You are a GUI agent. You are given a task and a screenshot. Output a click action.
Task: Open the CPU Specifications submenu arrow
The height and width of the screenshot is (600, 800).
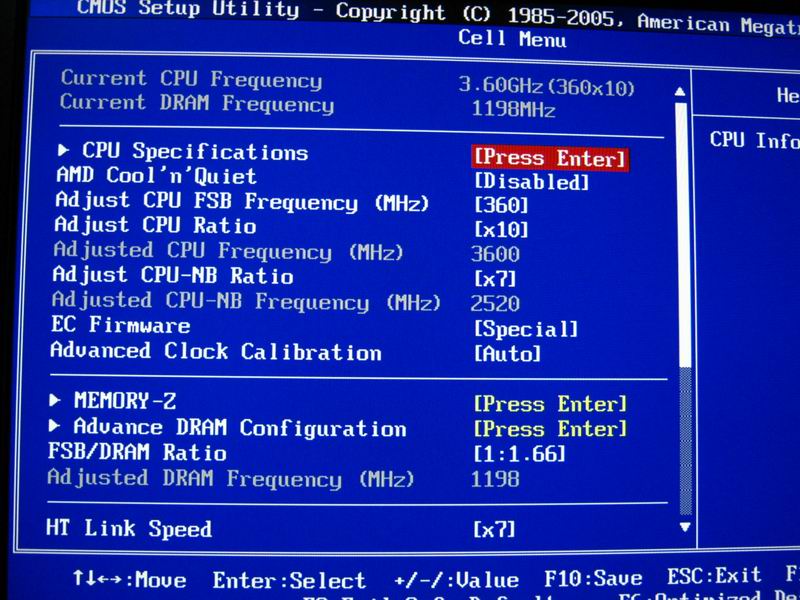tap(65, 151)
